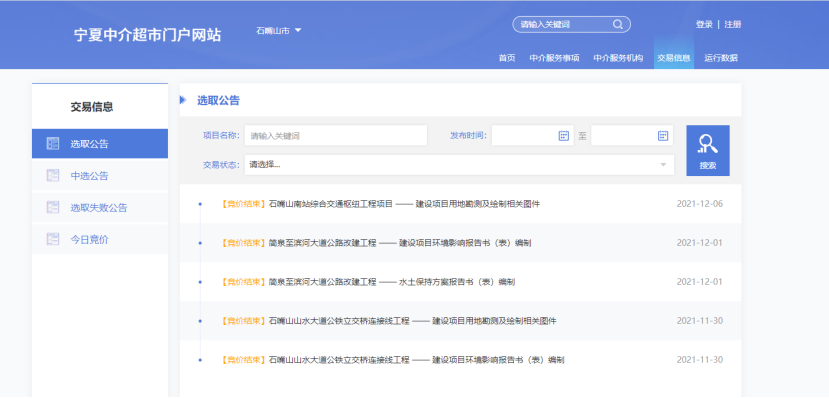Focus the 项目名称 keyword input field
The width and height of the screenshot is (829, 398).
tap(336, 136)
